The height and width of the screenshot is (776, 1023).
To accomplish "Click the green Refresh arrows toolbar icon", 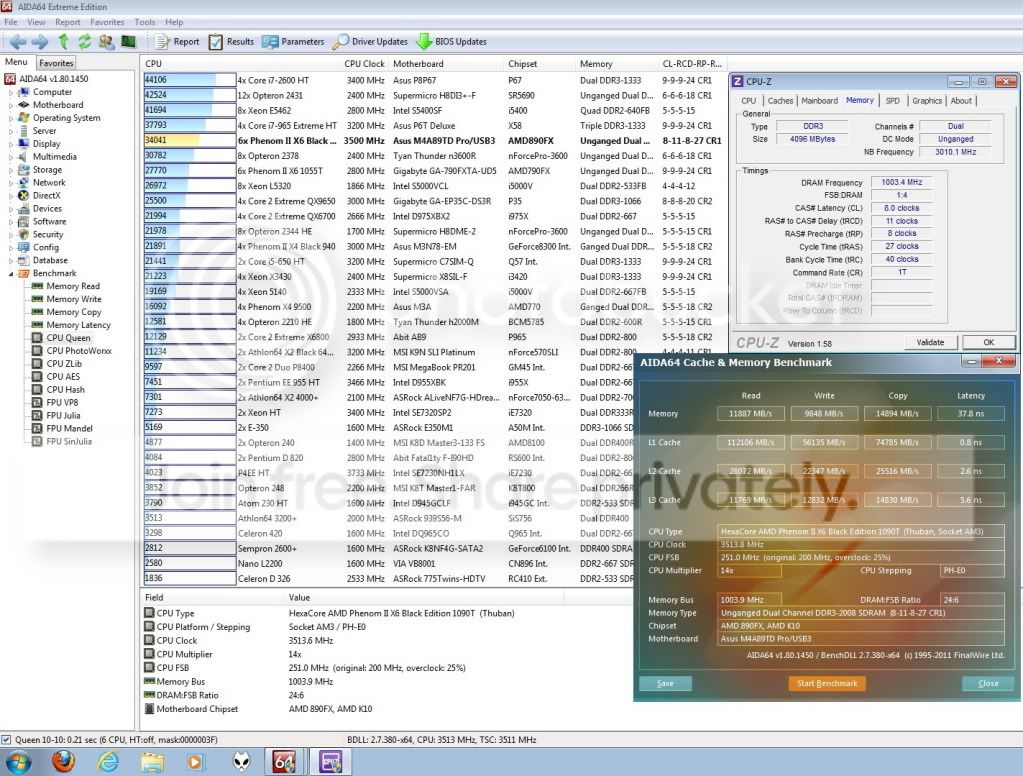I will point(84,42).
